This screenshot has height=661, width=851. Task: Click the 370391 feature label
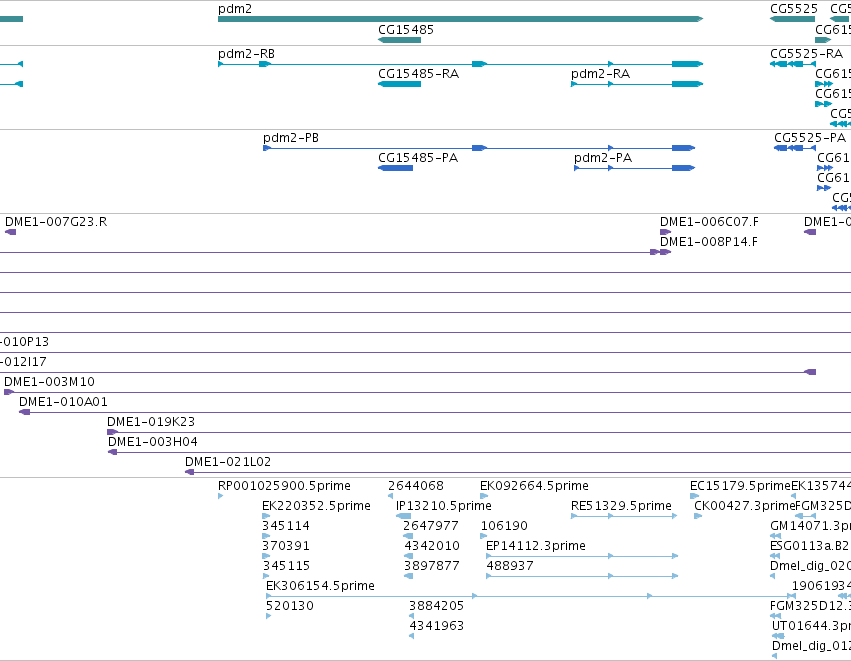tap(286, 546)
